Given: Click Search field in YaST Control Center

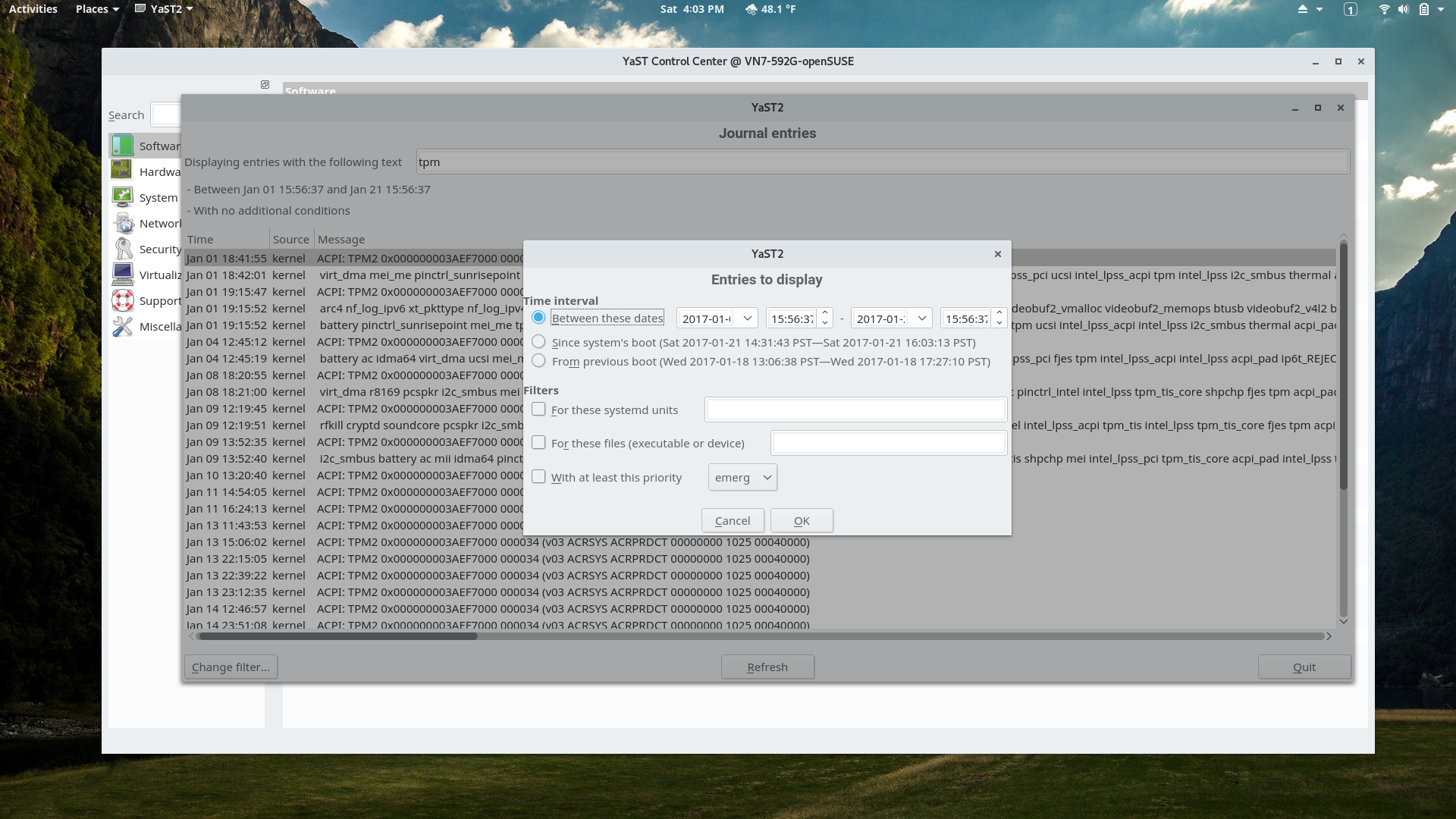Looking at the screenshot, I should [165, 115].
